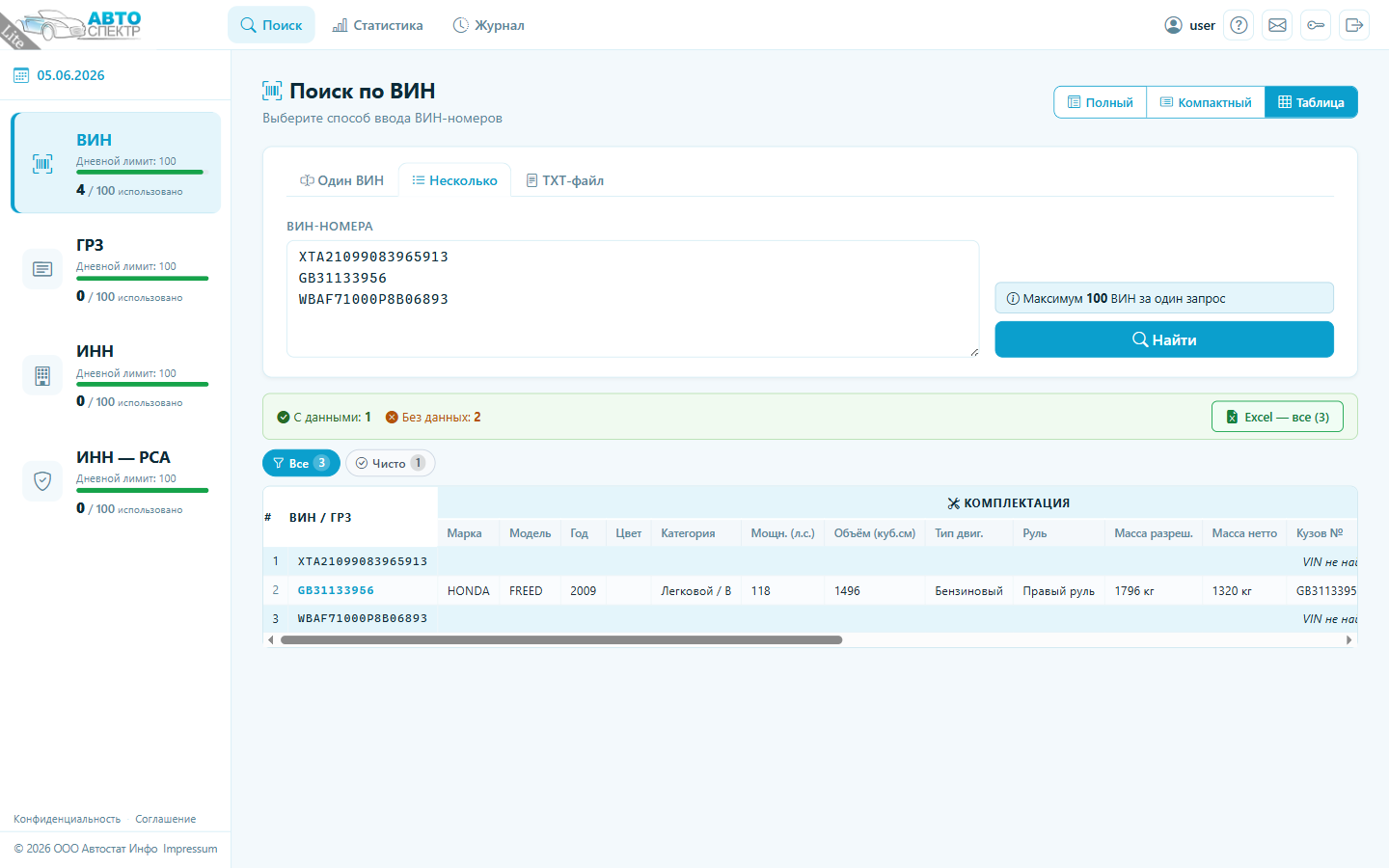Open the mail envelope icon

(1277, 25)
